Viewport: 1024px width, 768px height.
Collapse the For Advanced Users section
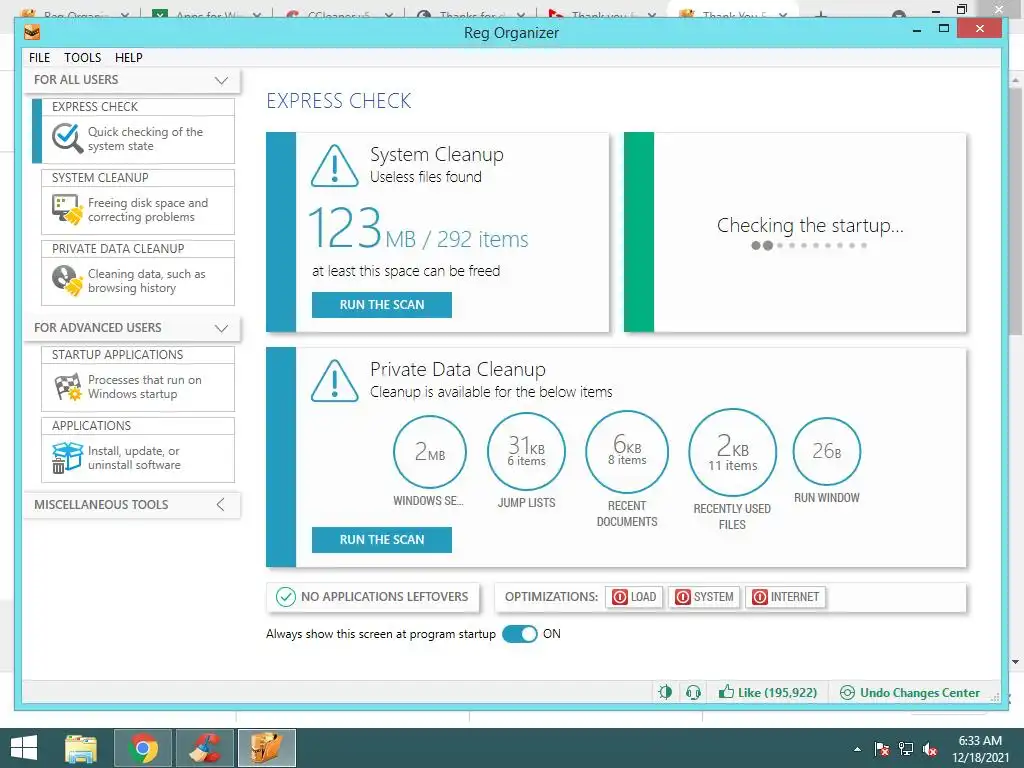[x=221, y=328]
